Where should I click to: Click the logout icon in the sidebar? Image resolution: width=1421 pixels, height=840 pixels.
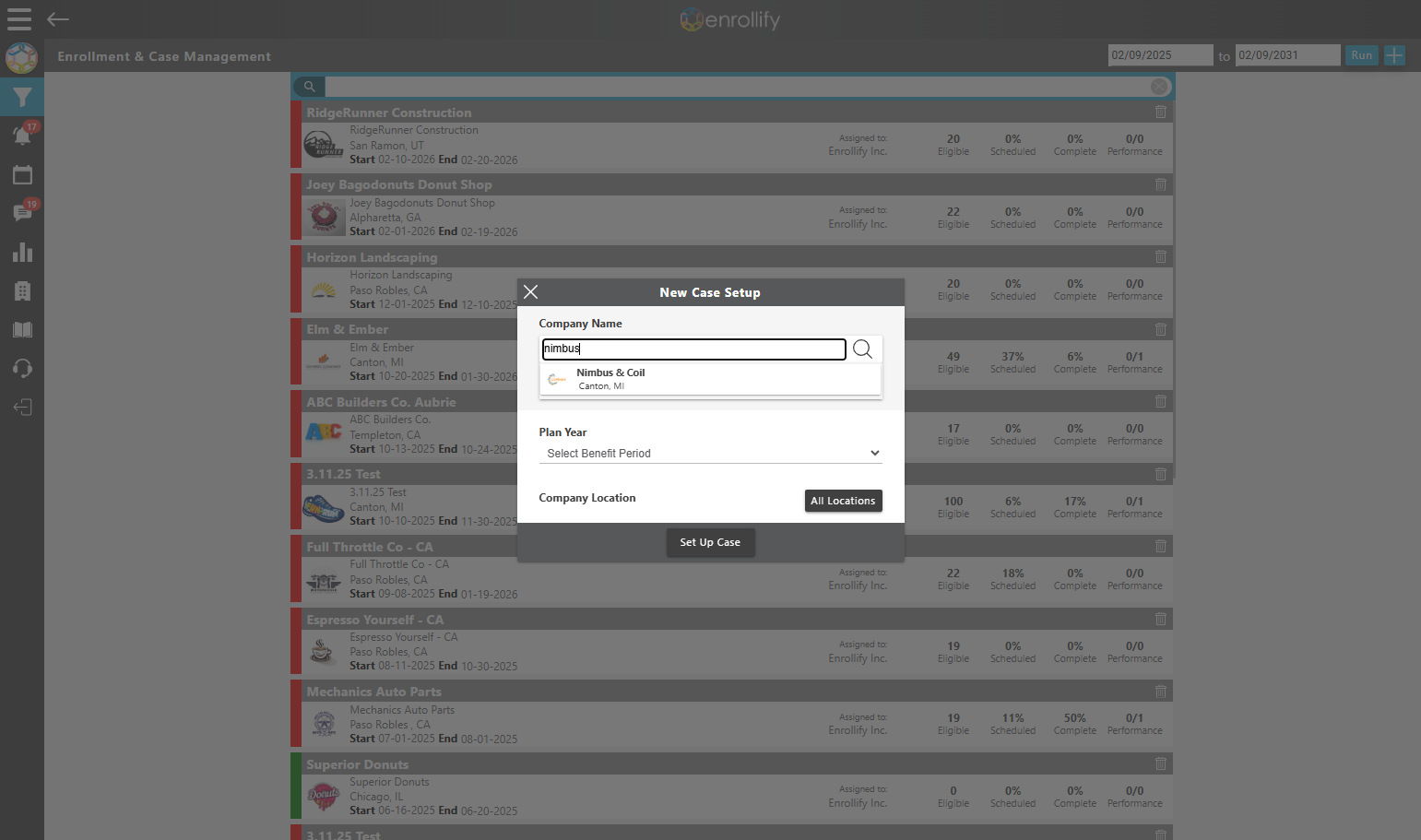point(22,408)
